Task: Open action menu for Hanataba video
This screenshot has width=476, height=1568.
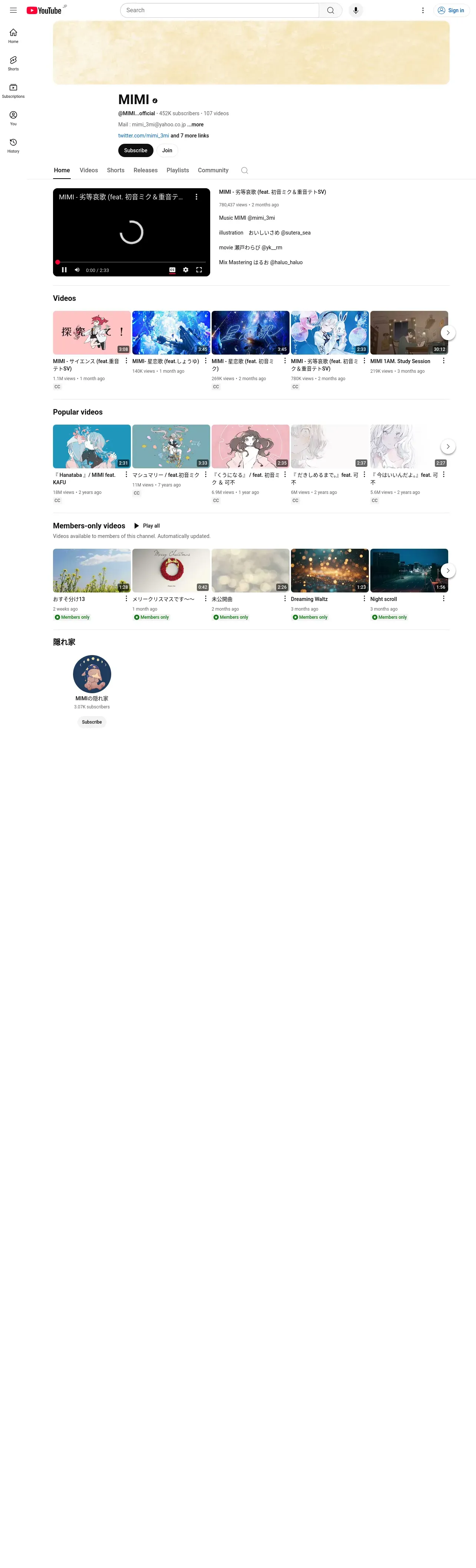Action: click(127, 475)
